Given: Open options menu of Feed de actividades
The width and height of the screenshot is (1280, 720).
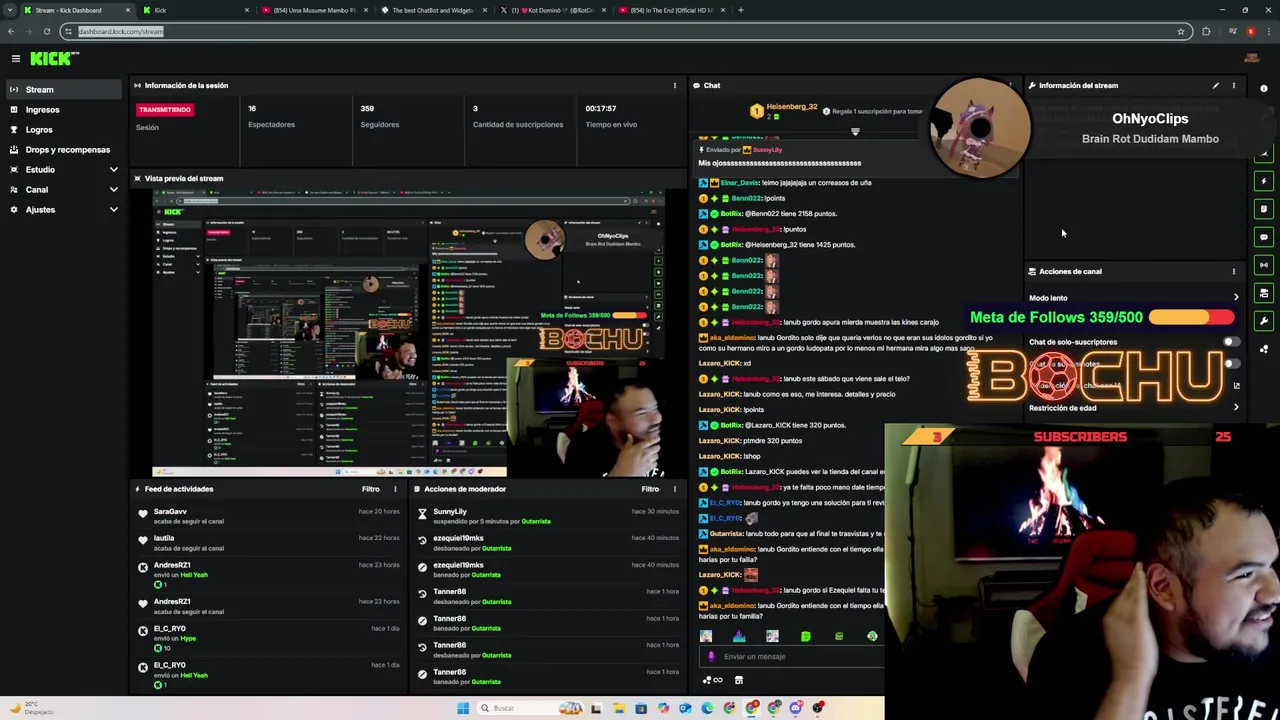Looking at the screenshot, I should tap(395, 489).
